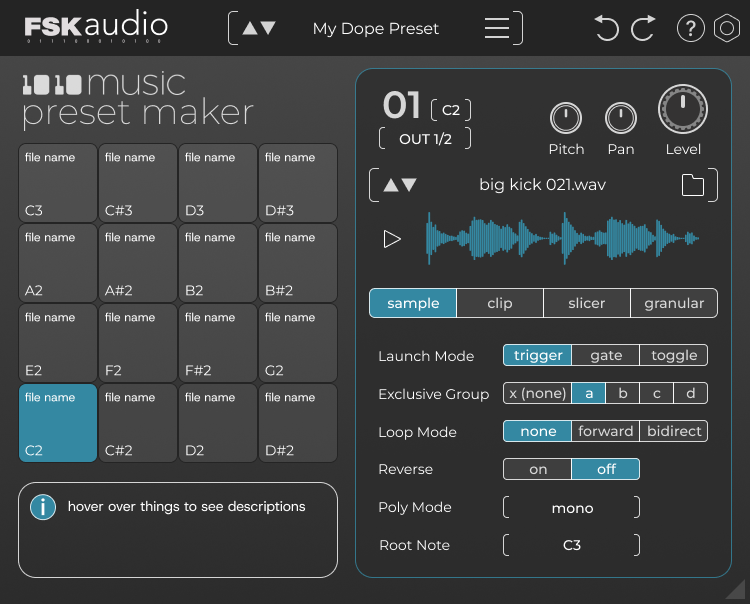
Task: Select the F#2 pad
Action: [x=218, y=343]
